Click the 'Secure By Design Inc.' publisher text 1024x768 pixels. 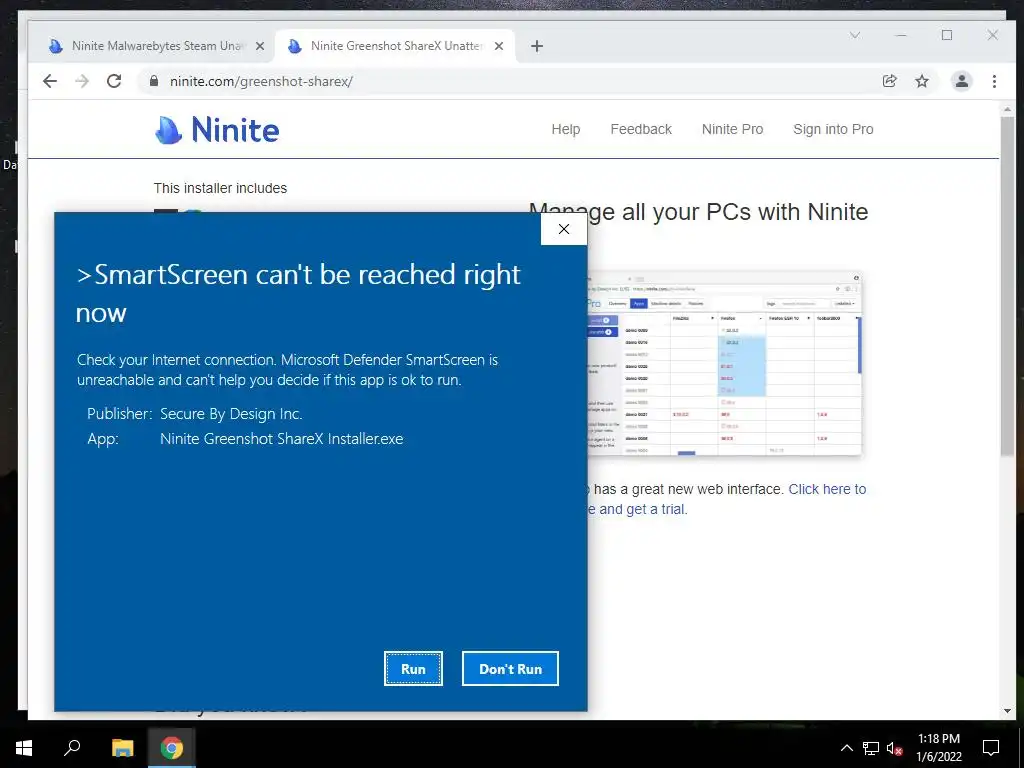pyautogui.click(x=231, y=414)
